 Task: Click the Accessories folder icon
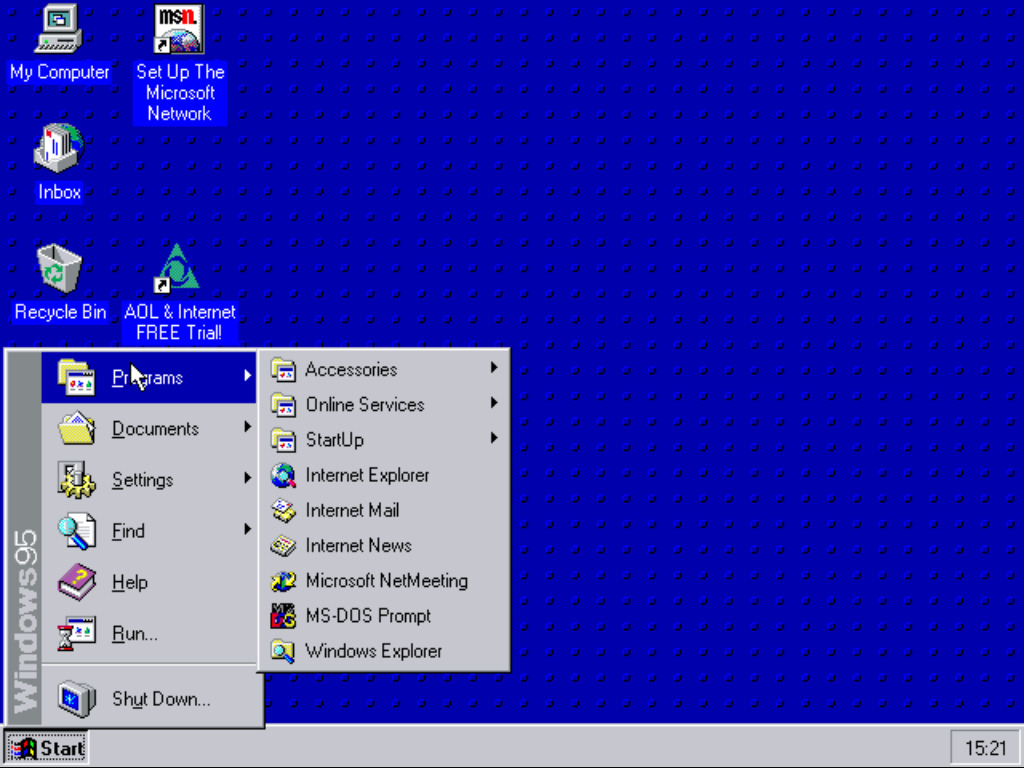283,370
